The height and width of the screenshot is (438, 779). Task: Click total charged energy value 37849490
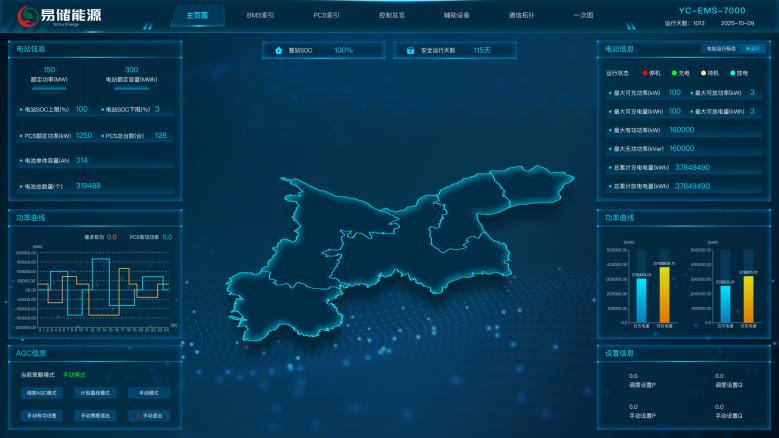point(692,167)
